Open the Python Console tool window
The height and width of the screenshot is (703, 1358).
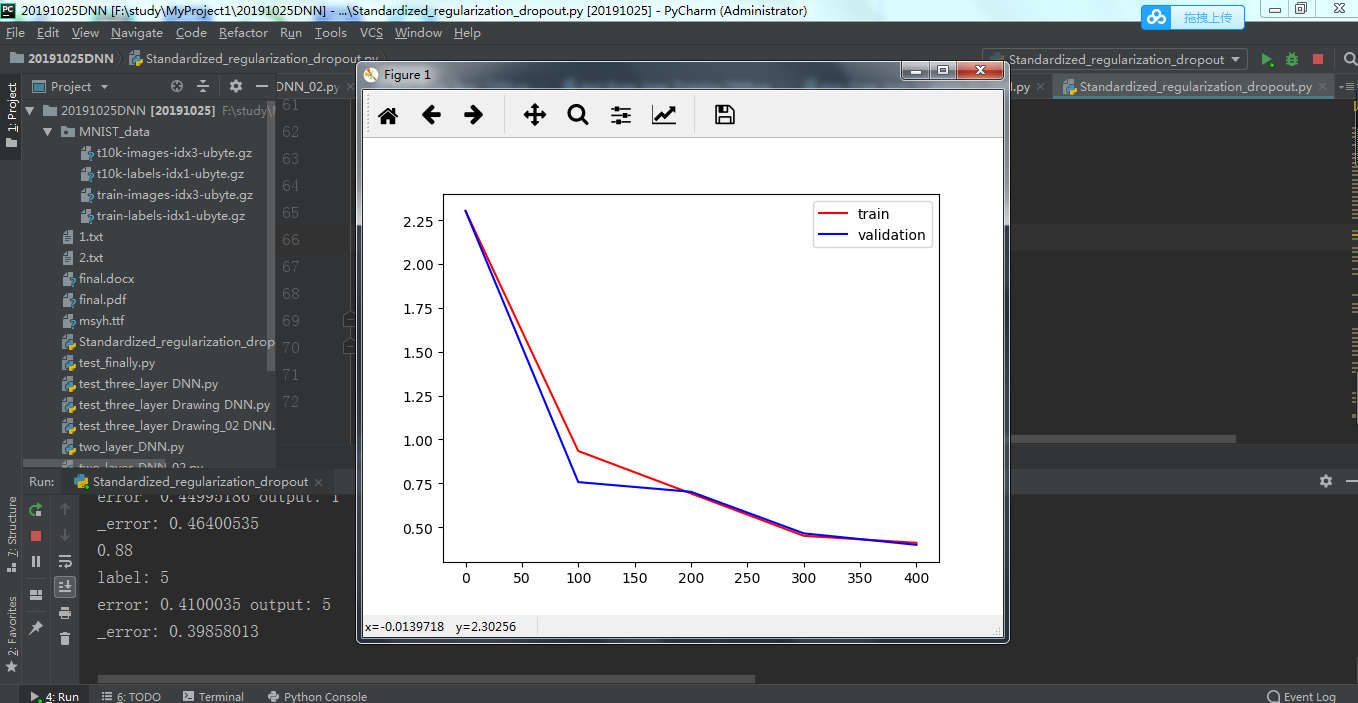coord(317,696)
